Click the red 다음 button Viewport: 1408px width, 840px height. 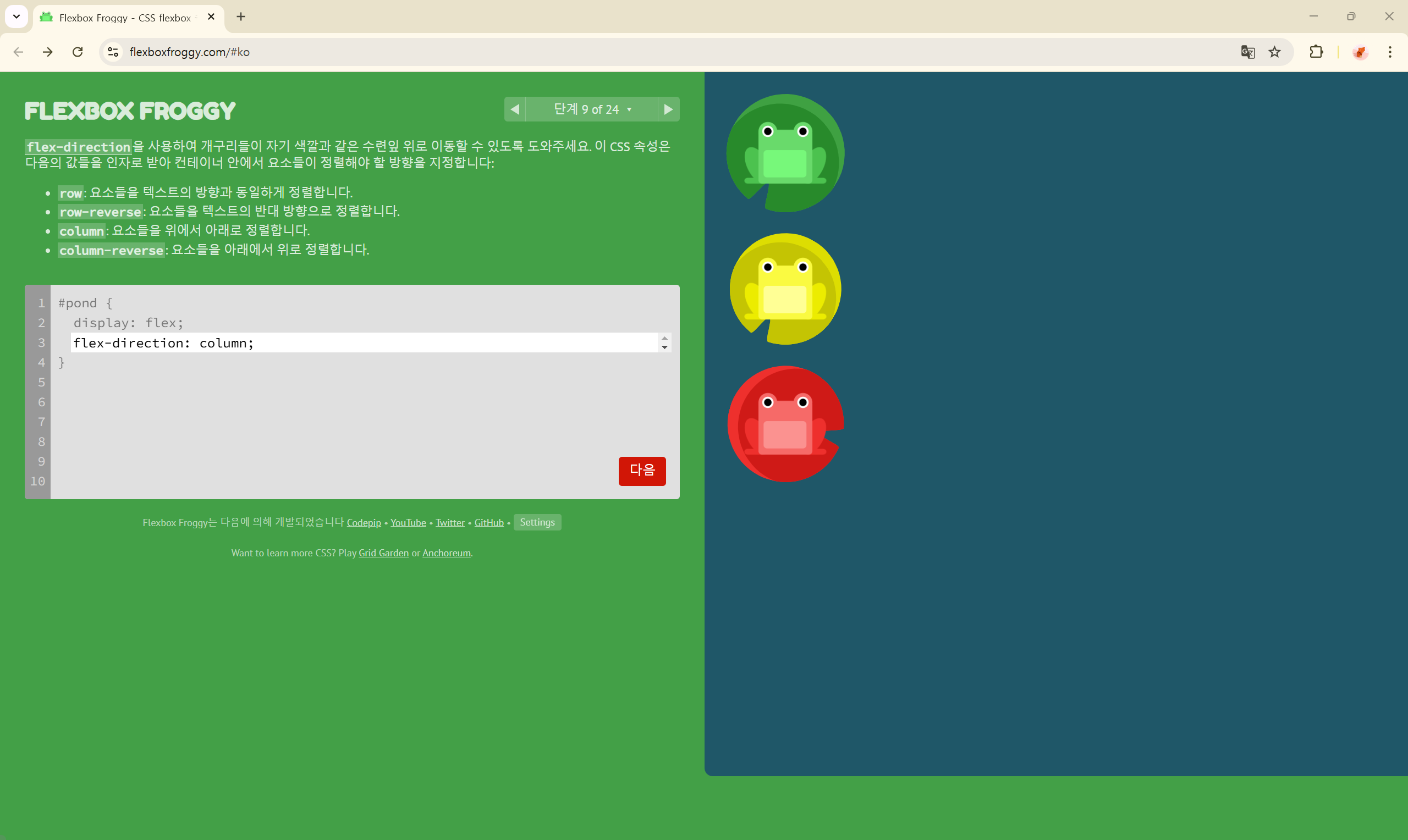pos(641,471)
